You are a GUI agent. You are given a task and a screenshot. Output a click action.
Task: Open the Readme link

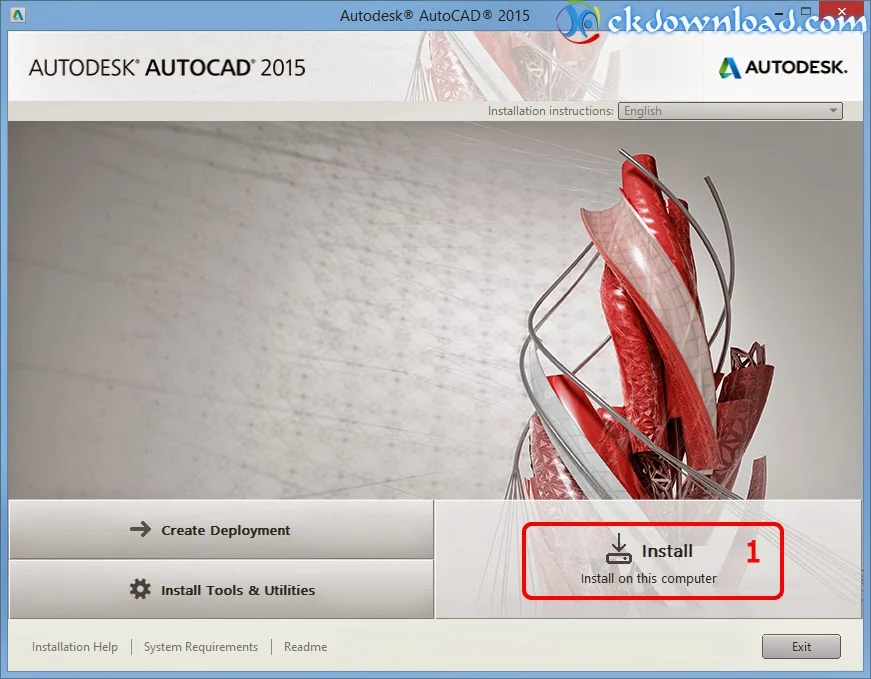306,647
